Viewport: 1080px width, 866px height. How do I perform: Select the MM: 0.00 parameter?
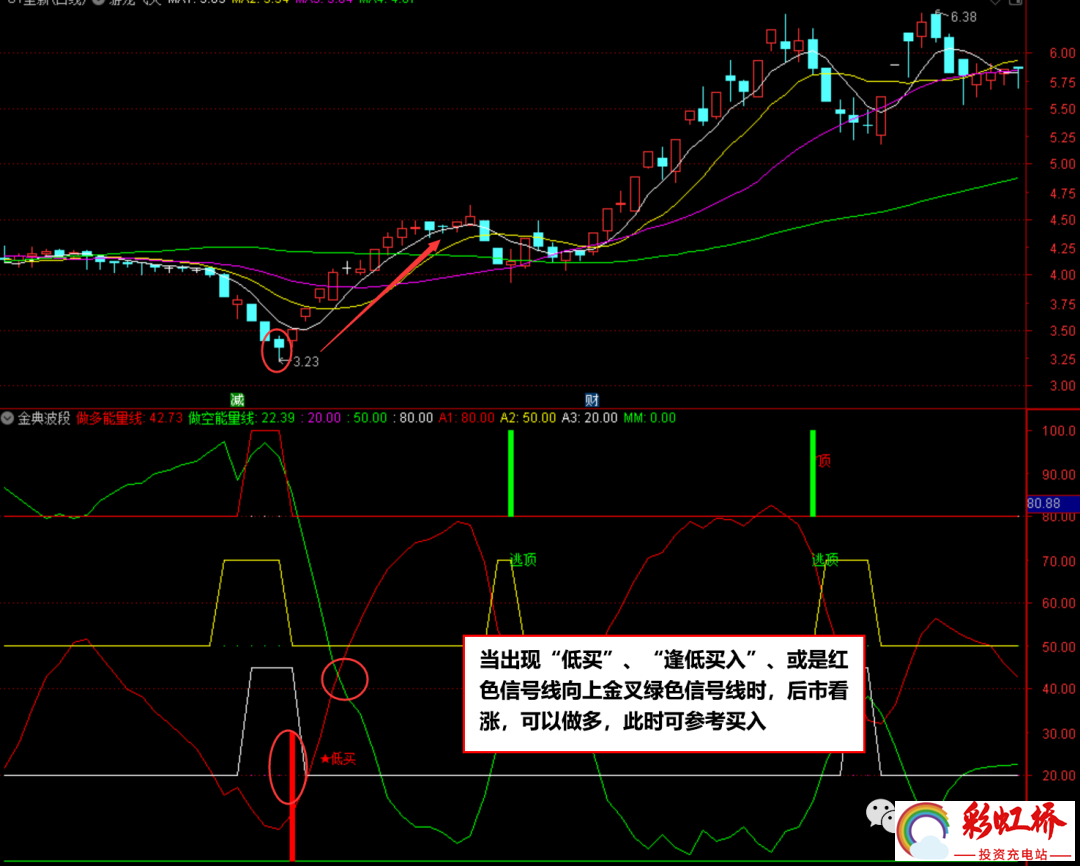pos(650,418)
